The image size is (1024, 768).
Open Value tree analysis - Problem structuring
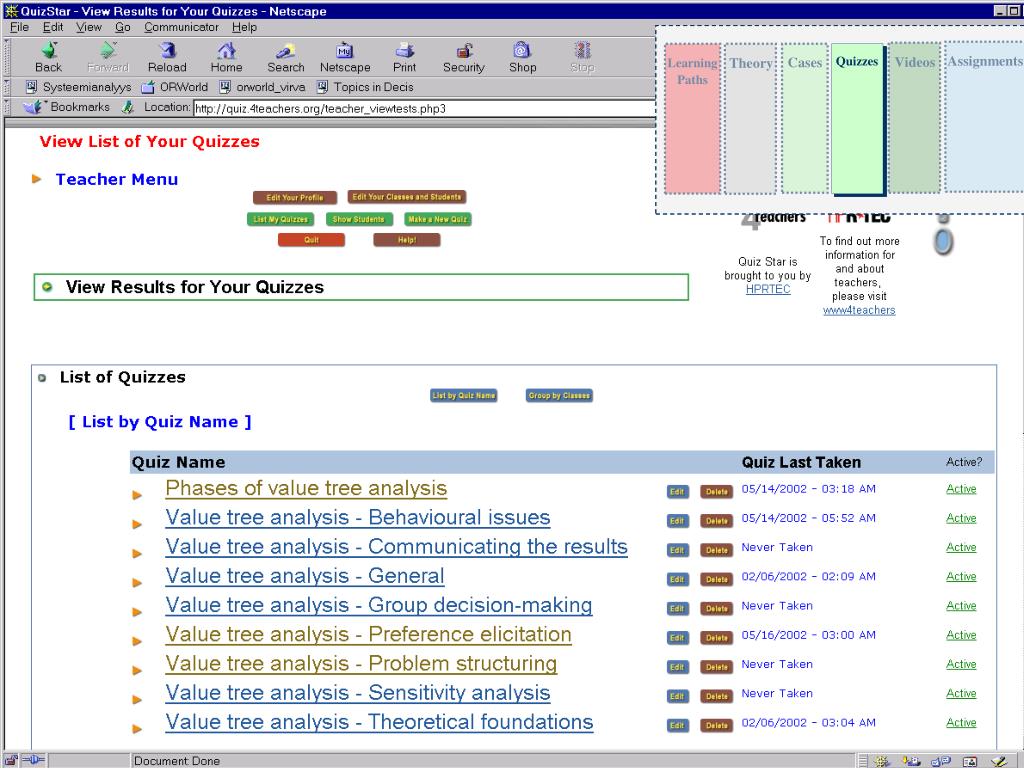[x=361, y=664]
